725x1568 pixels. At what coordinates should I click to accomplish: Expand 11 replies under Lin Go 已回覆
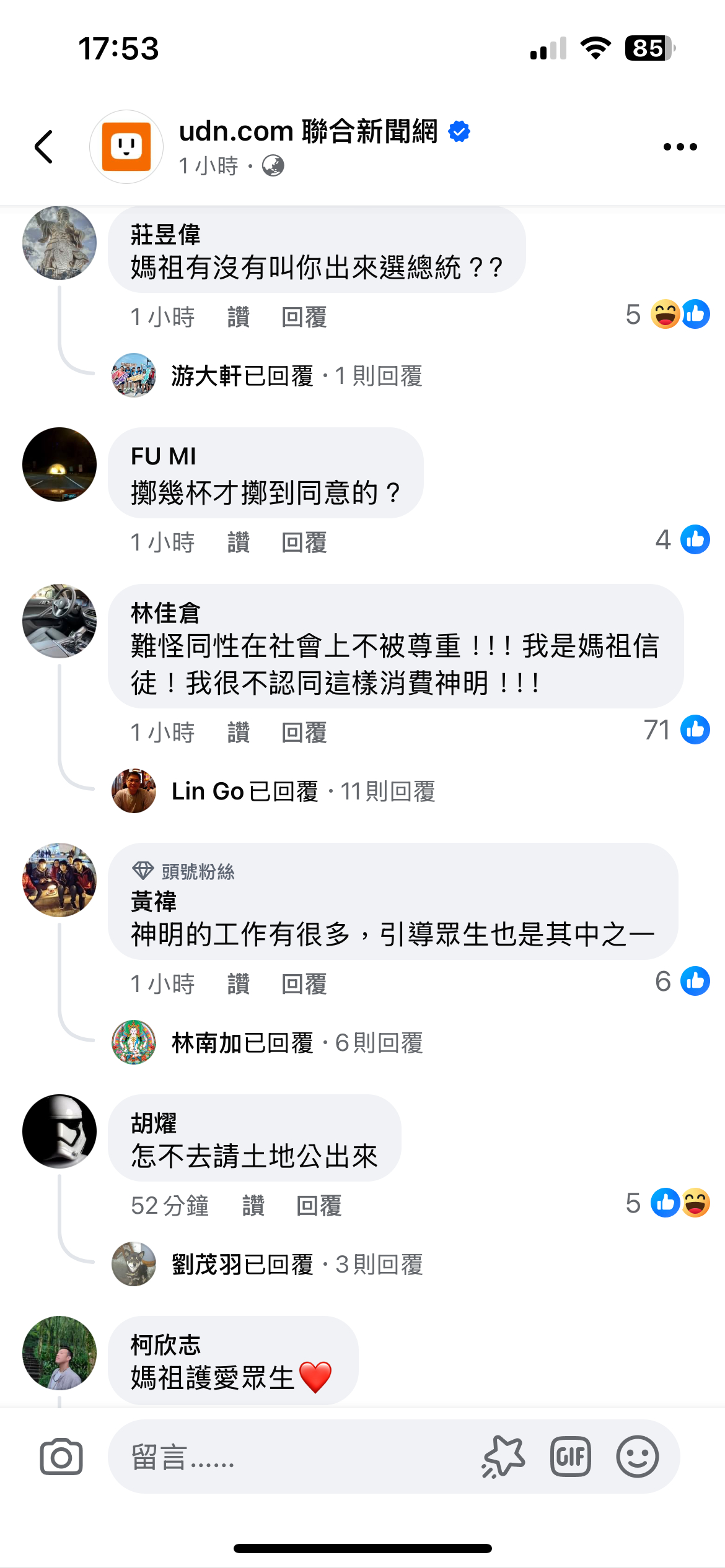304,791
